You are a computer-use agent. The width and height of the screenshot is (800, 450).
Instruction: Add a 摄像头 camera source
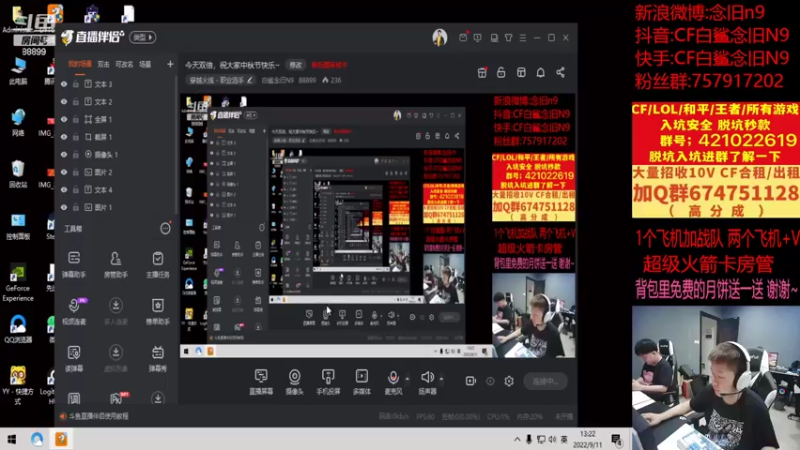coord(294,382)
